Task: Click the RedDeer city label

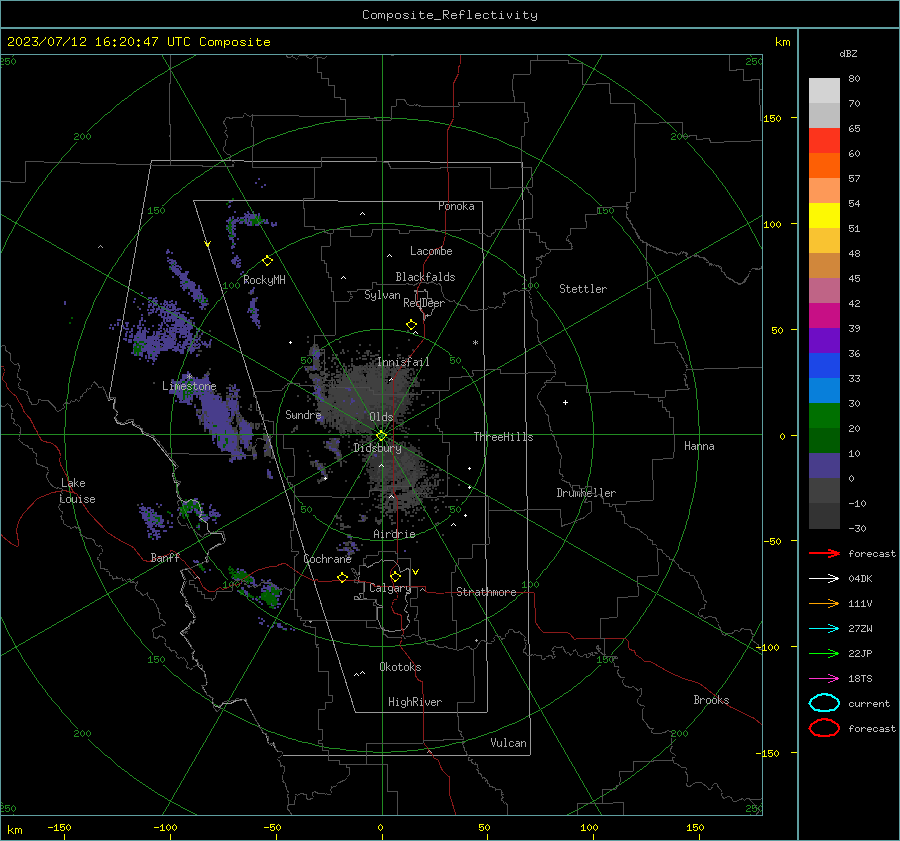Action: tap(424, 303)
